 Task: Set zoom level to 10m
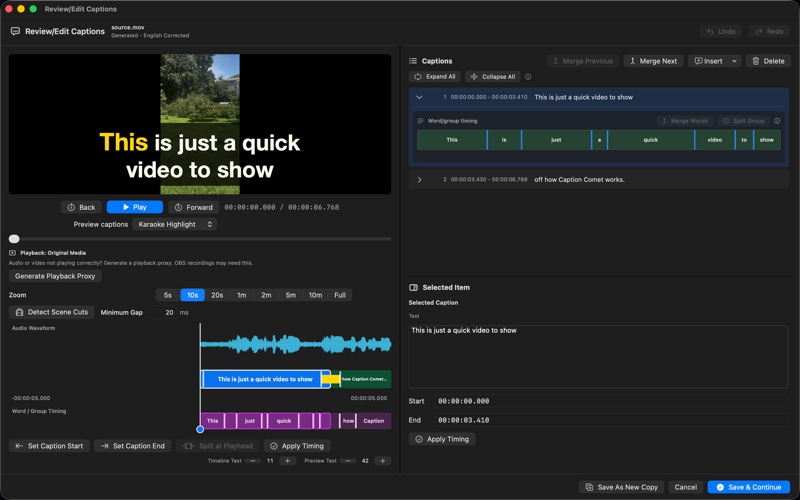click(x=315, y=295)
